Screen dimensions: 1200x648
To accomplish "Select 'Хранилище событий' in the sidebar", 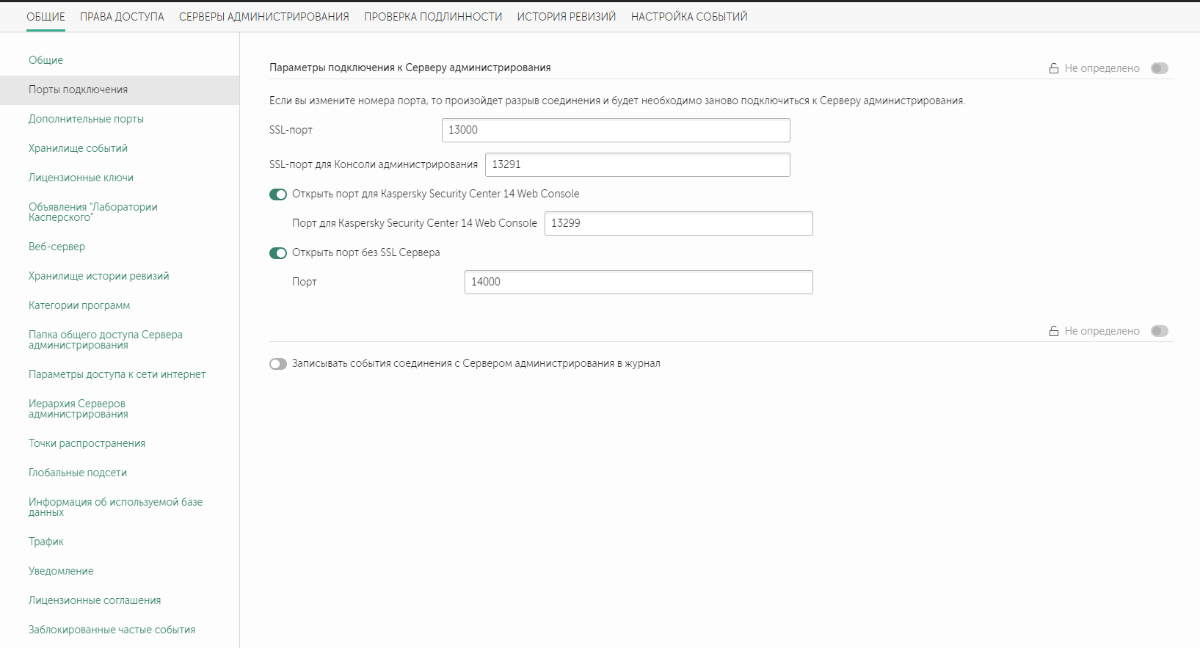I will 78,148.
